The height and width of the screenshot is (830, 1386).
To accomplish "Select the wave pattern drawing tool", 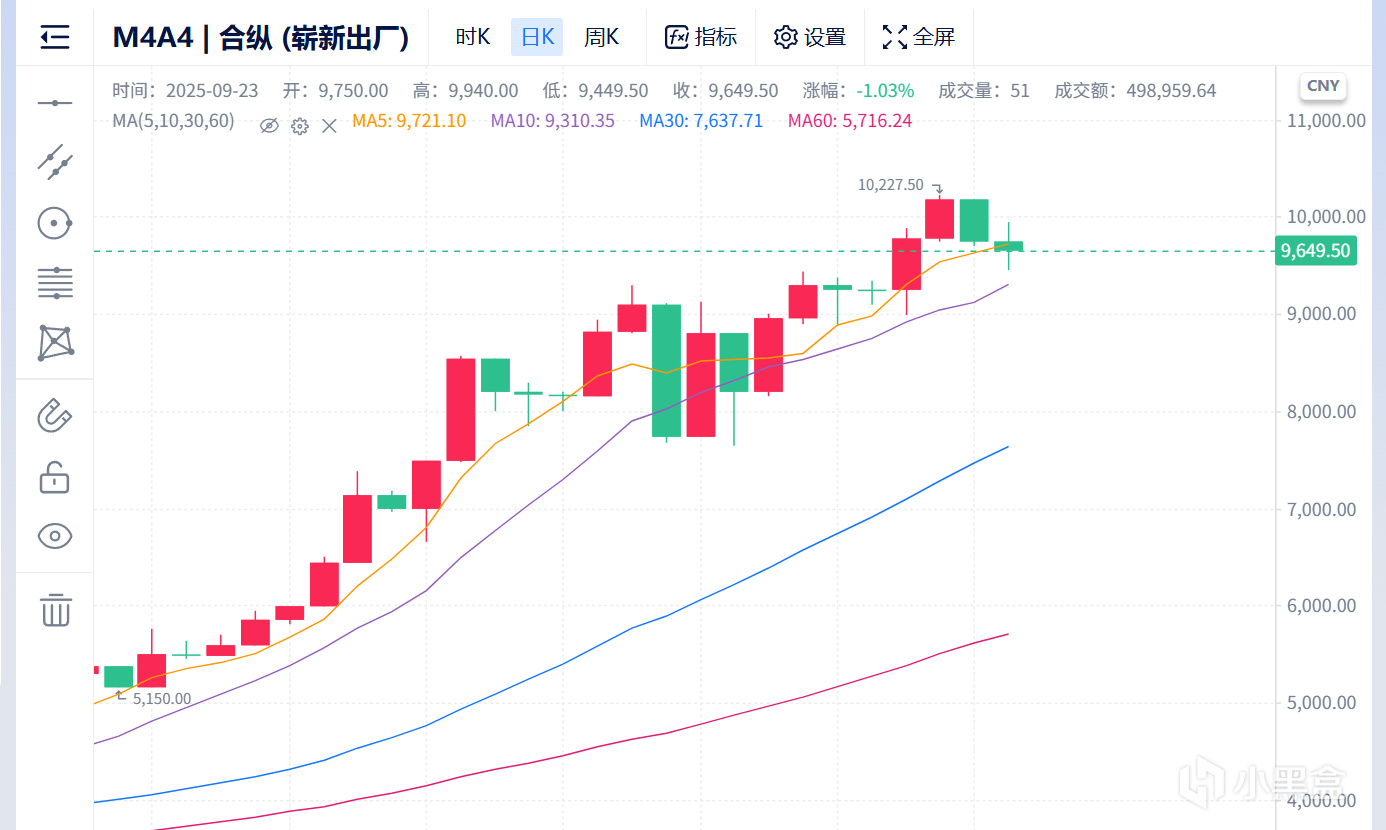I will point(55,343).
